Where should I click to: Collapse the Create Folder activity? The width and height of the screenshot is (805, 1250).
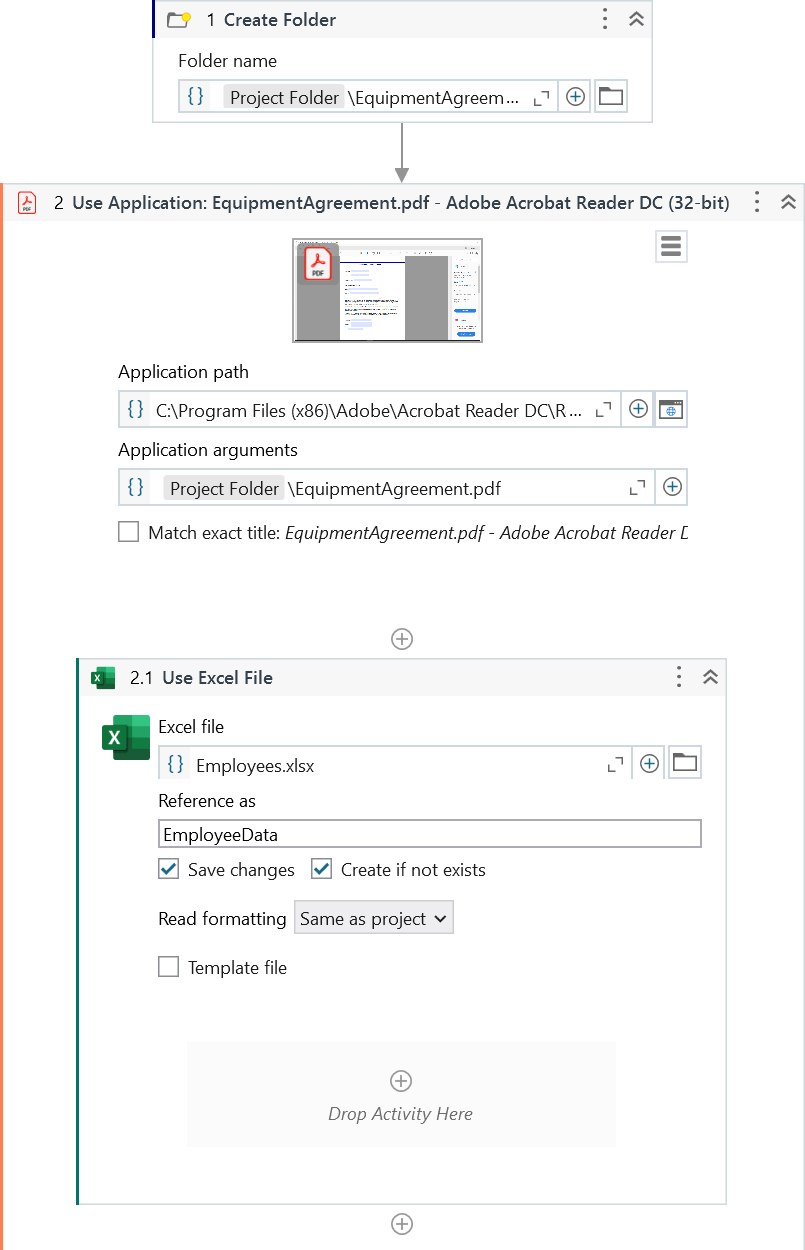coord(637,18)
